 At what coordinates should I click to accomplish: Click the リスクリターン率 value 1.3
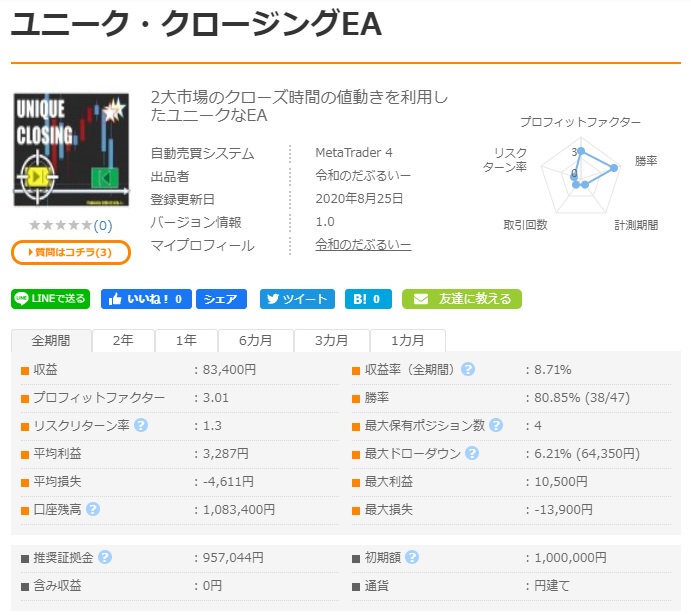(x=212, y=426)
